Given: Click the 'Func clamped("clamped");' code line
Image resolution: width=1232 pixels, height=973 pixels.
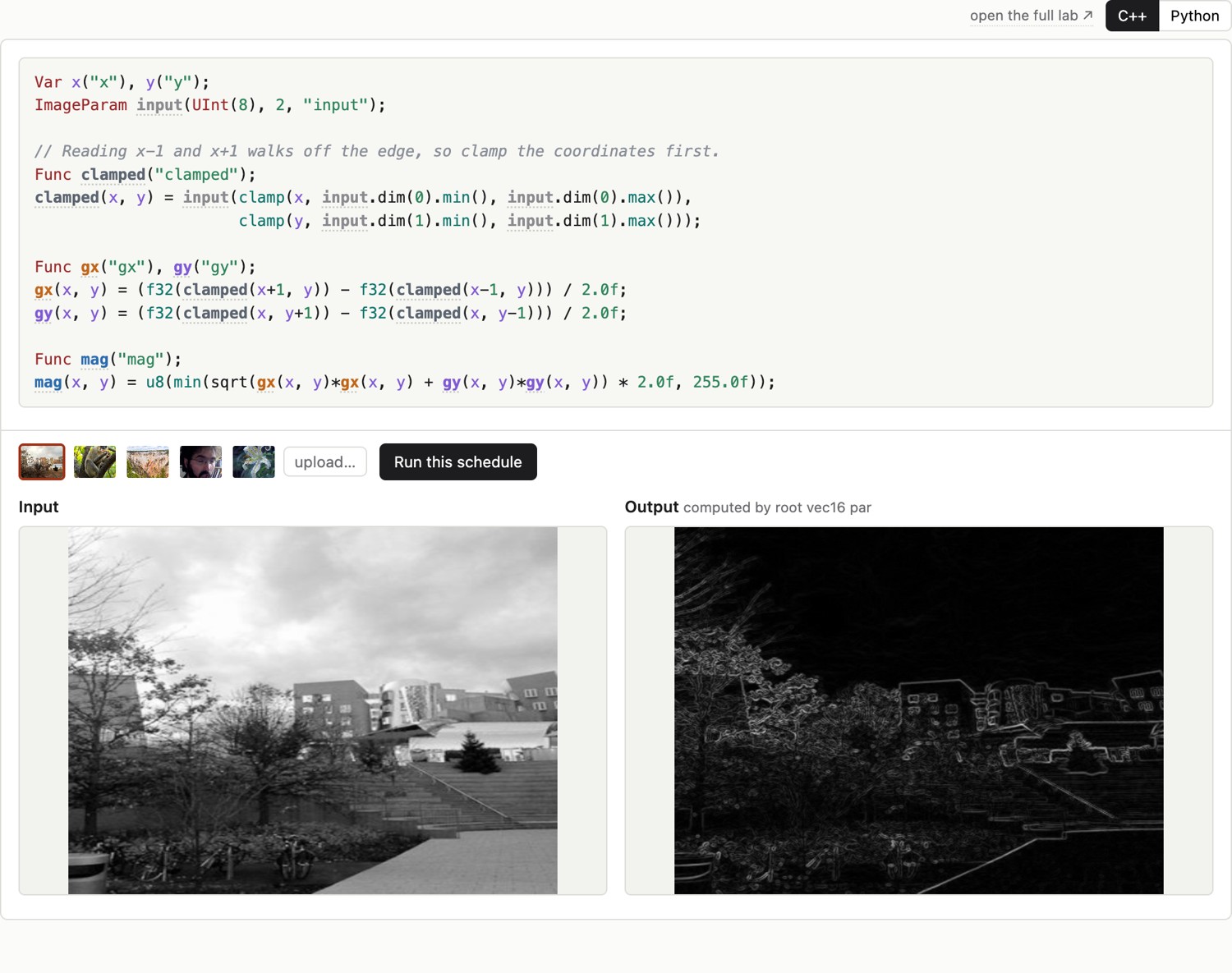Looking at the screenshot, I should (x=145, y=174).
